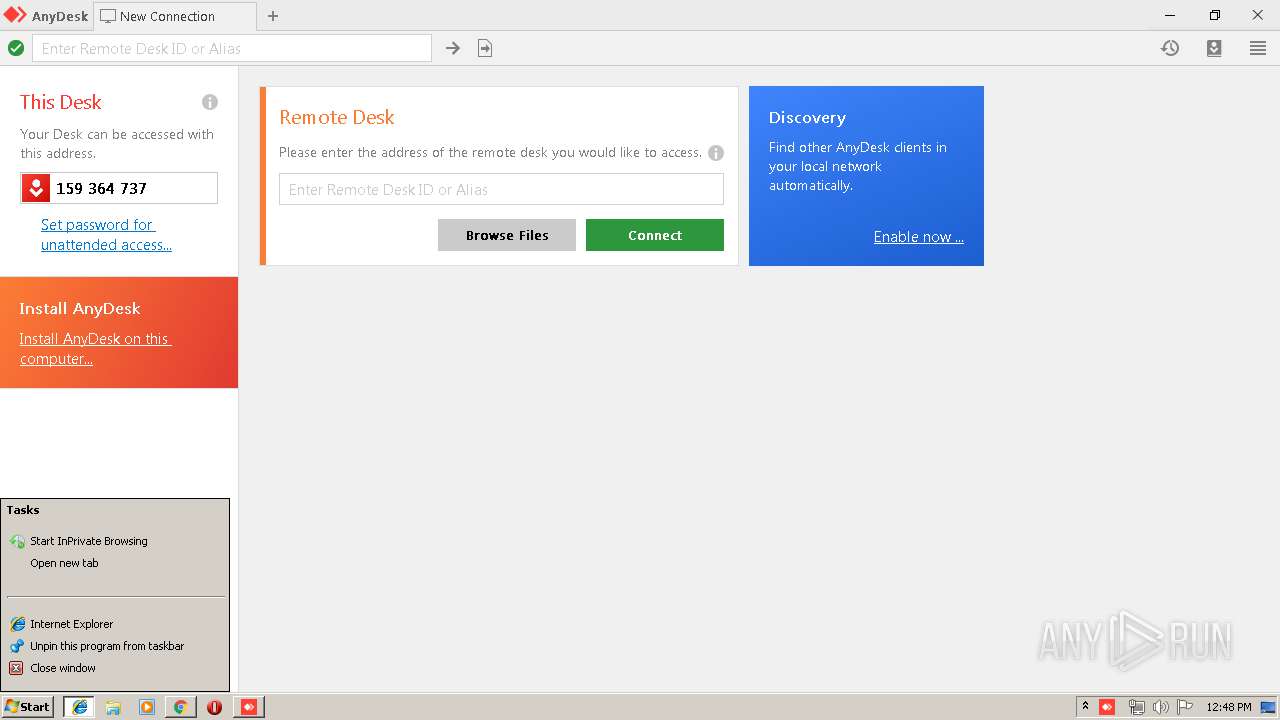Click the connect arrow in address bar

click(453, 48)
